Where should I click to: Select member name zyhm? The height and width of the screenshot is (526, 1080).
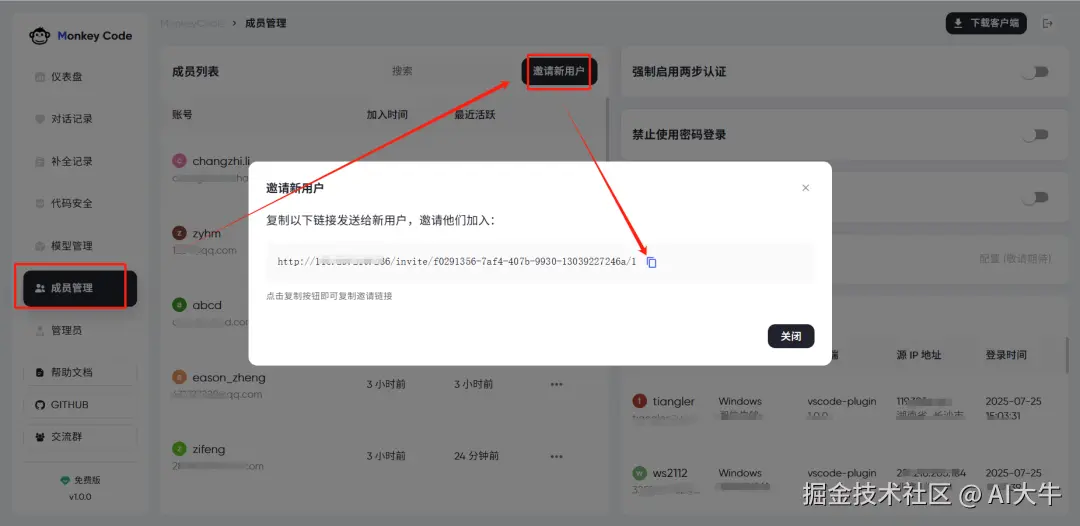[x=207, y=233]
